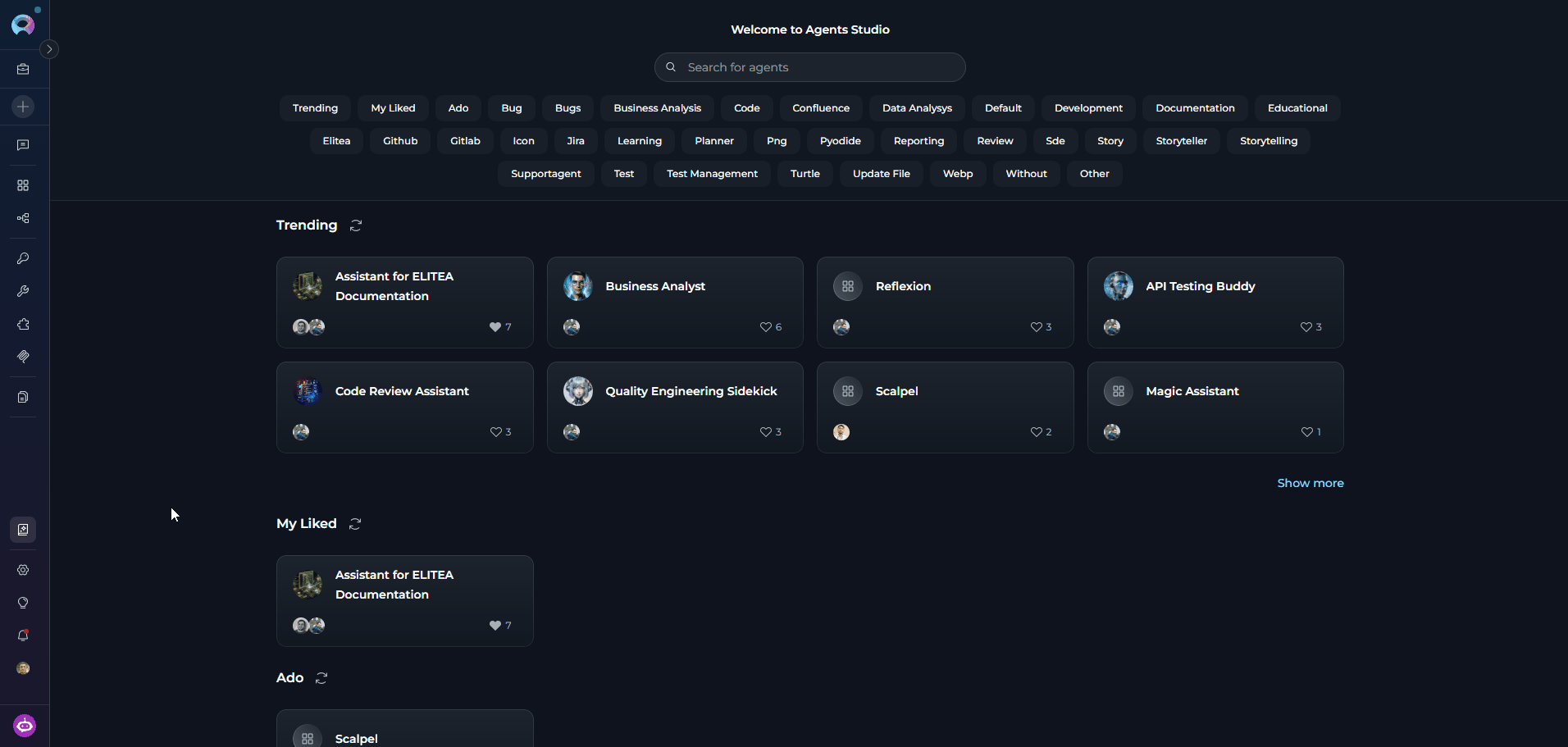Select the My Liked category tag

coord(393,108)
